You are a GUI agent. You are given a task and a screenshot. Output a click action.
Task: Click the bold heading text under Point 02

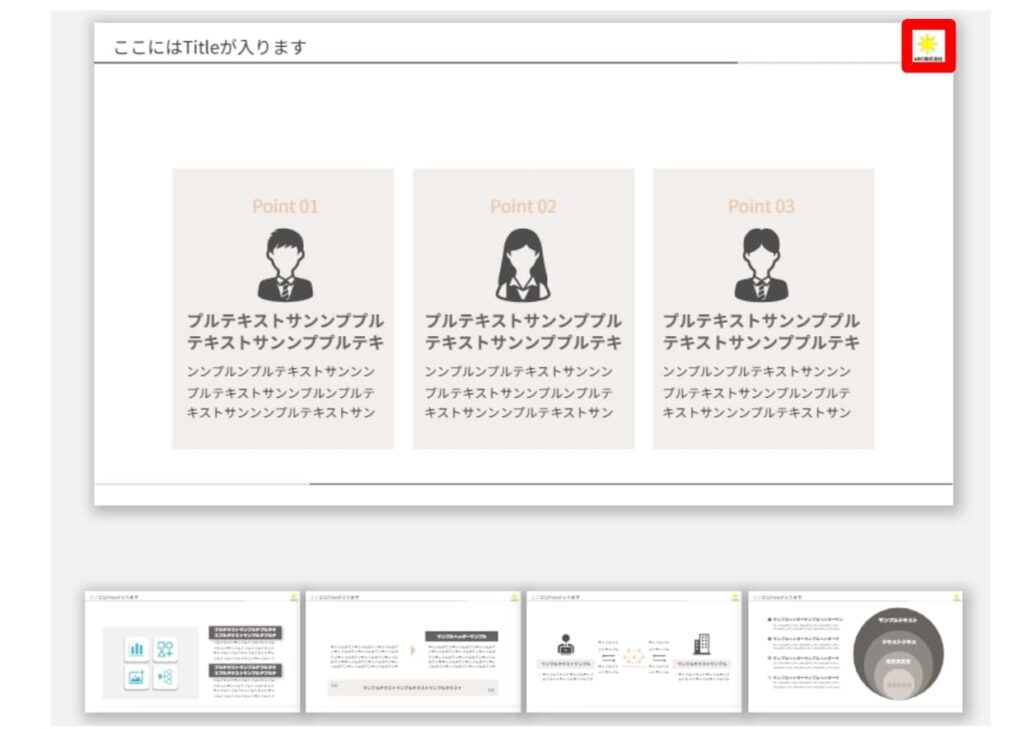522,332
